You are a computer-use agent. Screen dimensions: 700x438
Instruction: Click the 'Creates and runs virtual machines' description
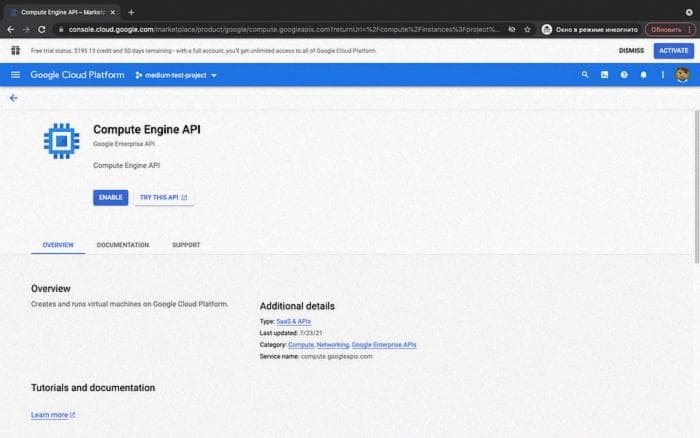tap(129, 304)
